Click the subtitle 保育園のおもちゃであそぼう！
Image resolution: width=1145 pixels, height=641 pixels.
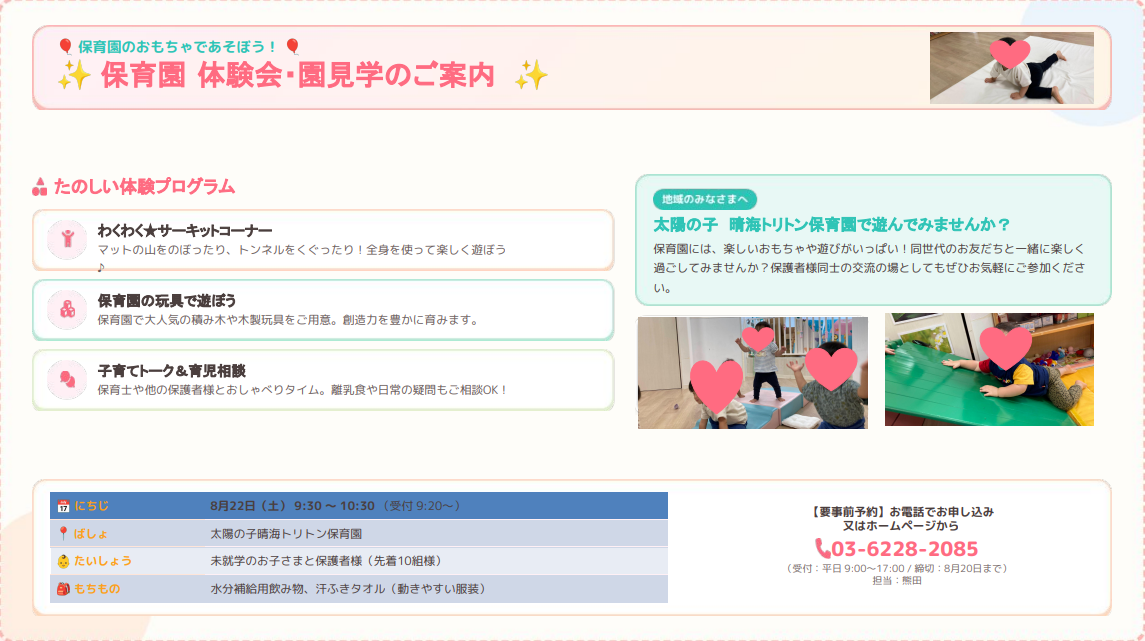point(178,47)
